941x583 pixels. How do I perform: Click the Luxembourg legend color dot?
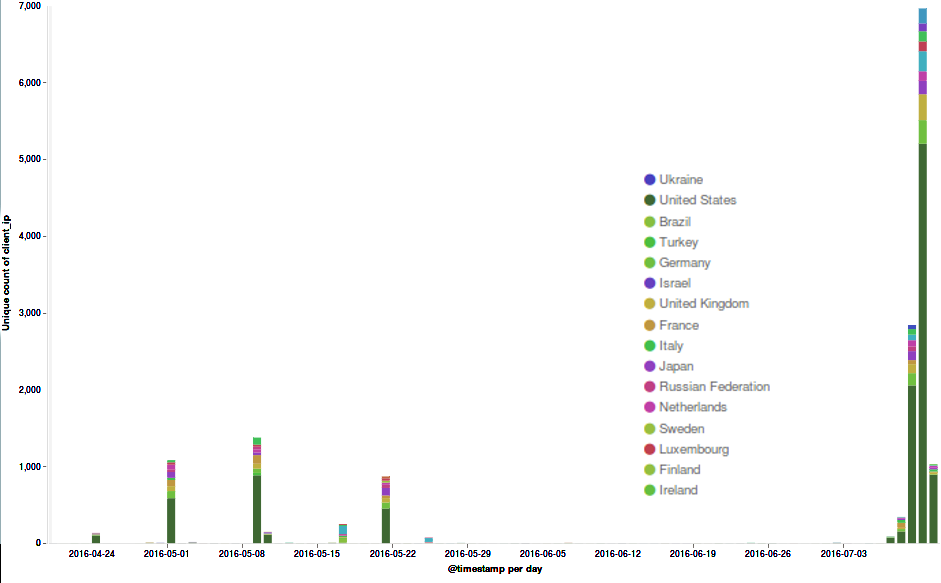tap(650, 449)
